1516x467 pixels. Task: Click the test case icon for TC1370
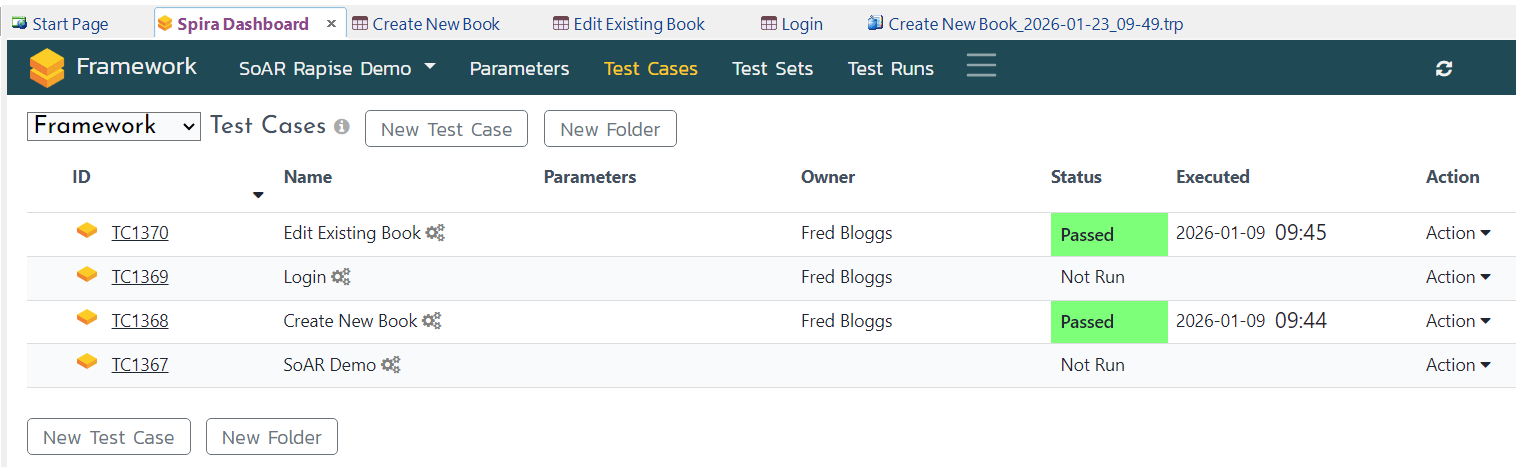click(x=88, y=231)
